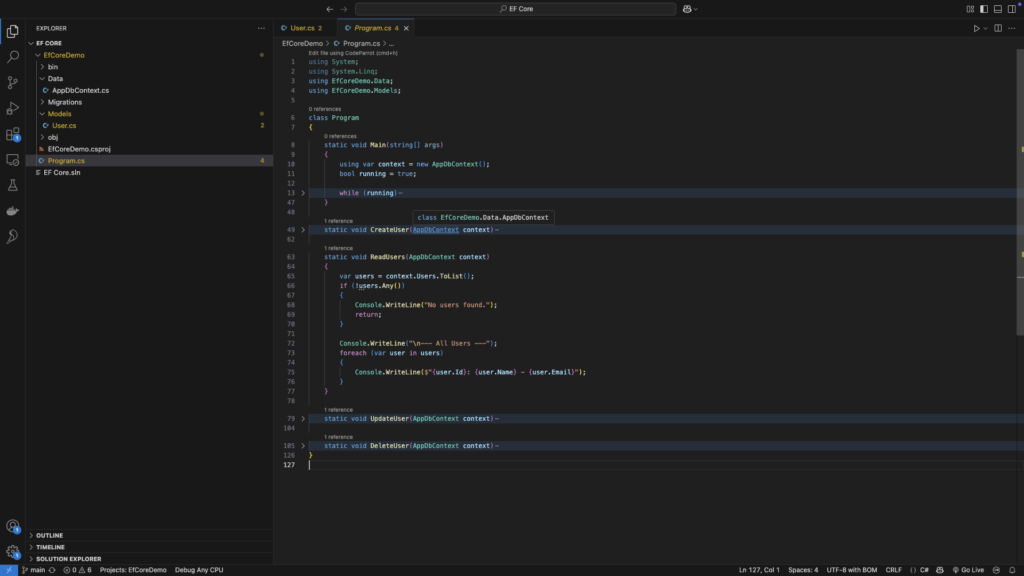Close the Program.cs tab
Image resolution: width=1024 pixels, height=576 pixels.
406,28
